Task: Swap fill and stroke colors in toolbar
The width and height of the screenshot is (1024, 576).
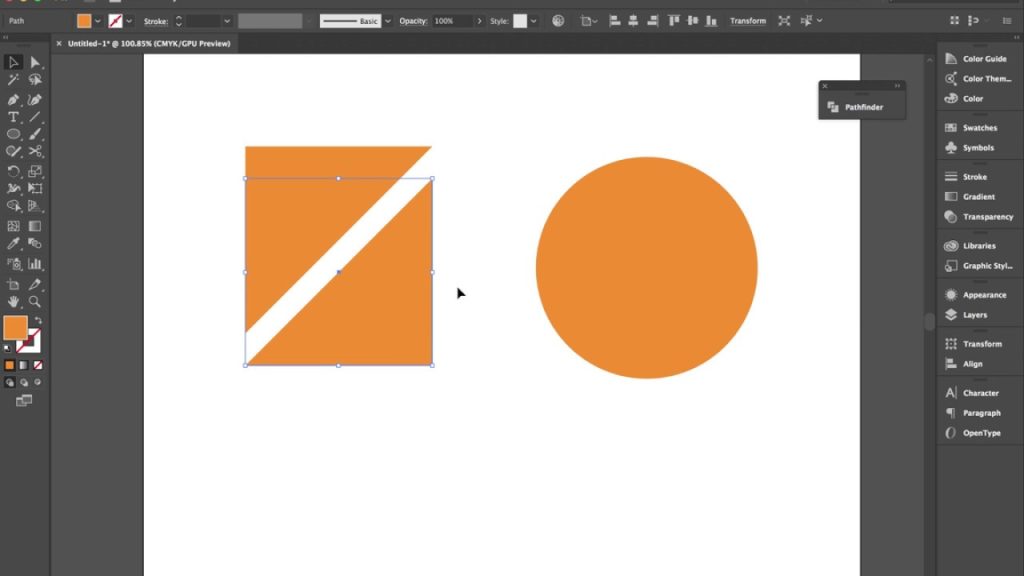Action: tap(37, 318)
